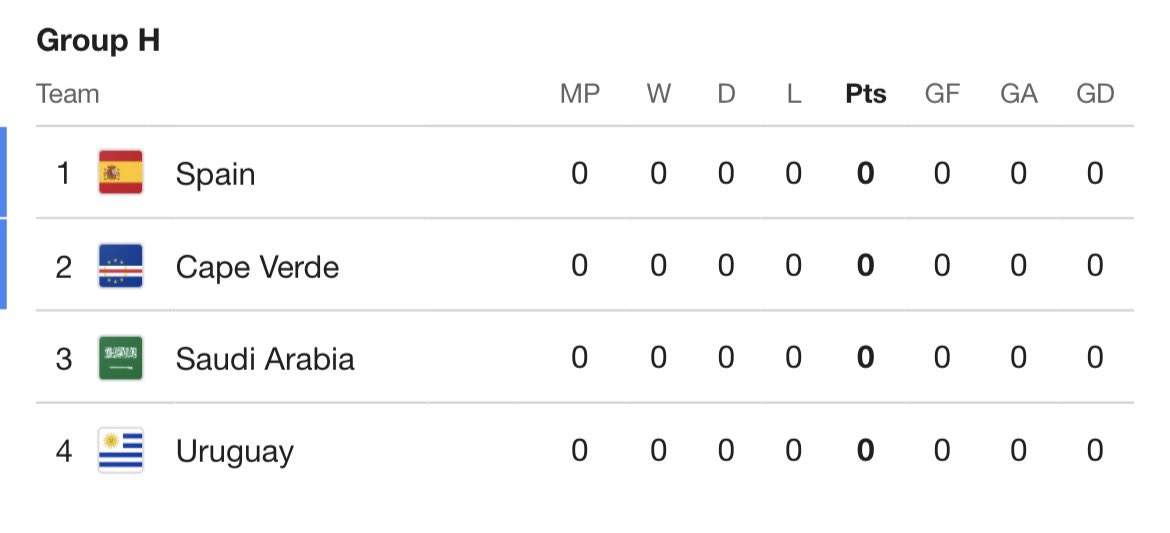Image resolution: width=1170 pixels, height=533 pixels.
Task: Click Uruguay's goal difference value
Action: tap(1095, 450)
